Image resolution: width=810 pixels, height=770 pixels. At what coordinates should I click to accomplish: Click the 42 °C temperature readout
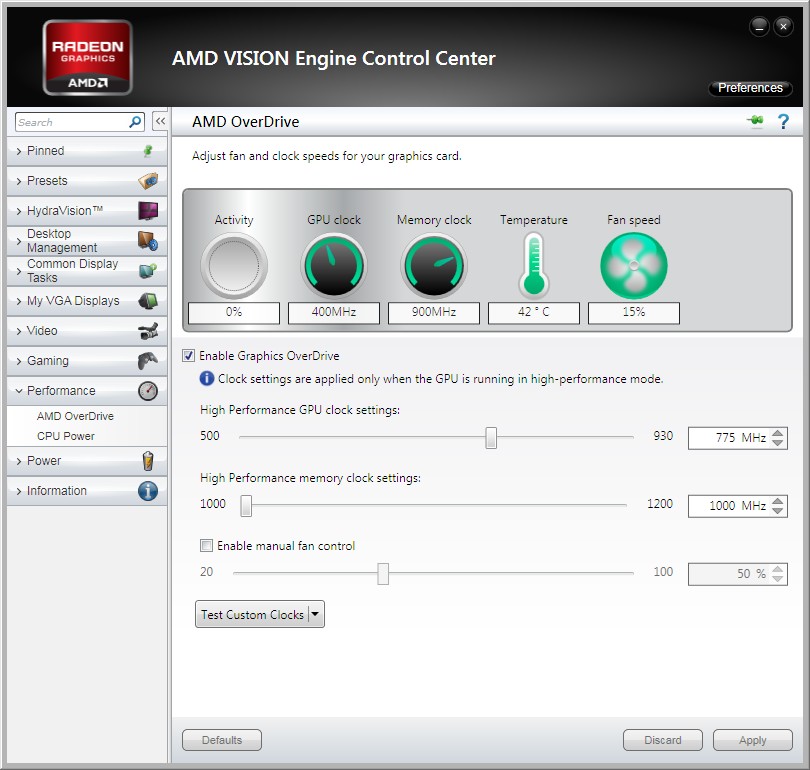[534, 312]
